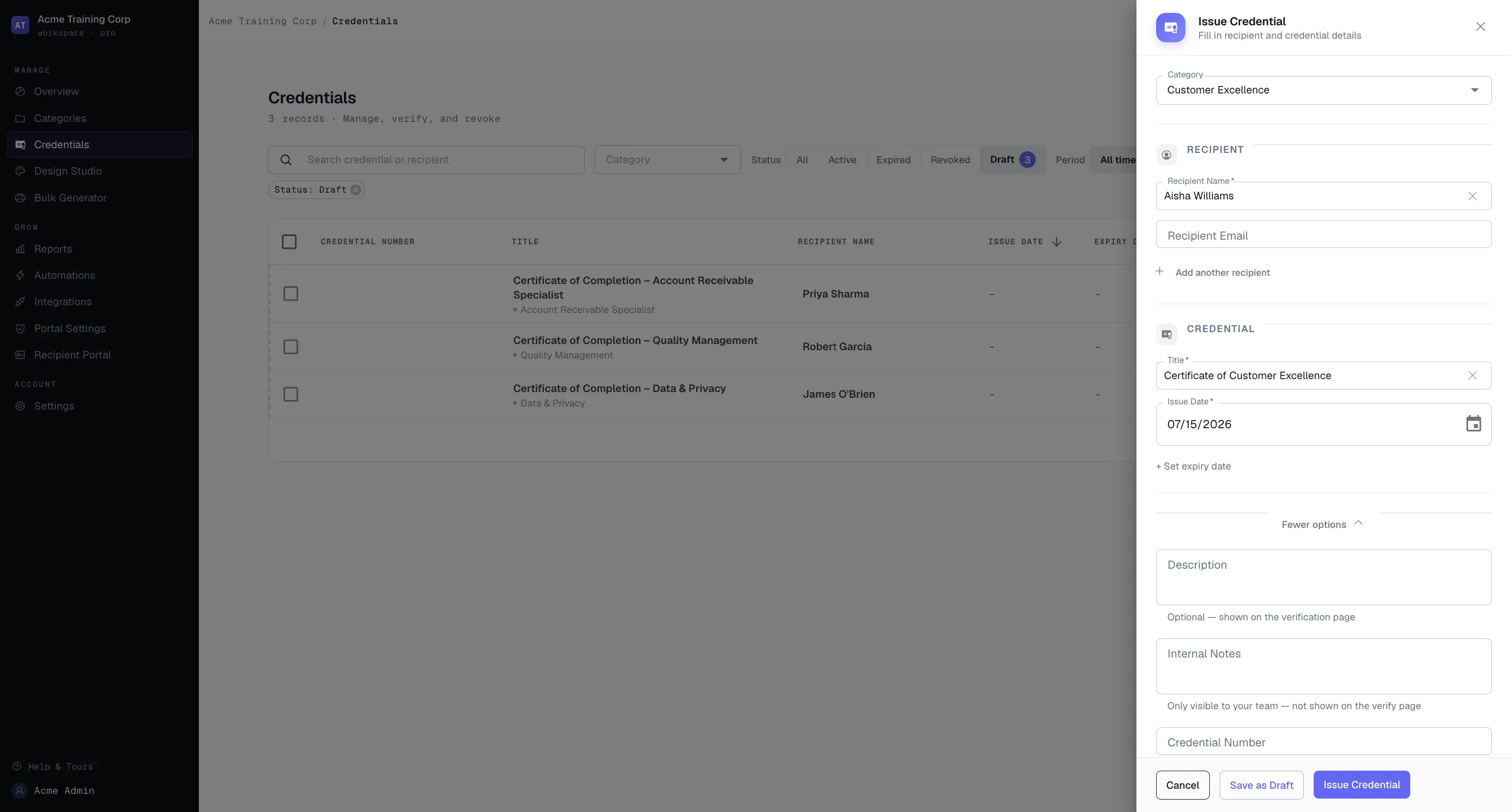Click the Acme Training Corp breadcrumb
This screenshot has width=1512, height=812.
coord(262,21)
